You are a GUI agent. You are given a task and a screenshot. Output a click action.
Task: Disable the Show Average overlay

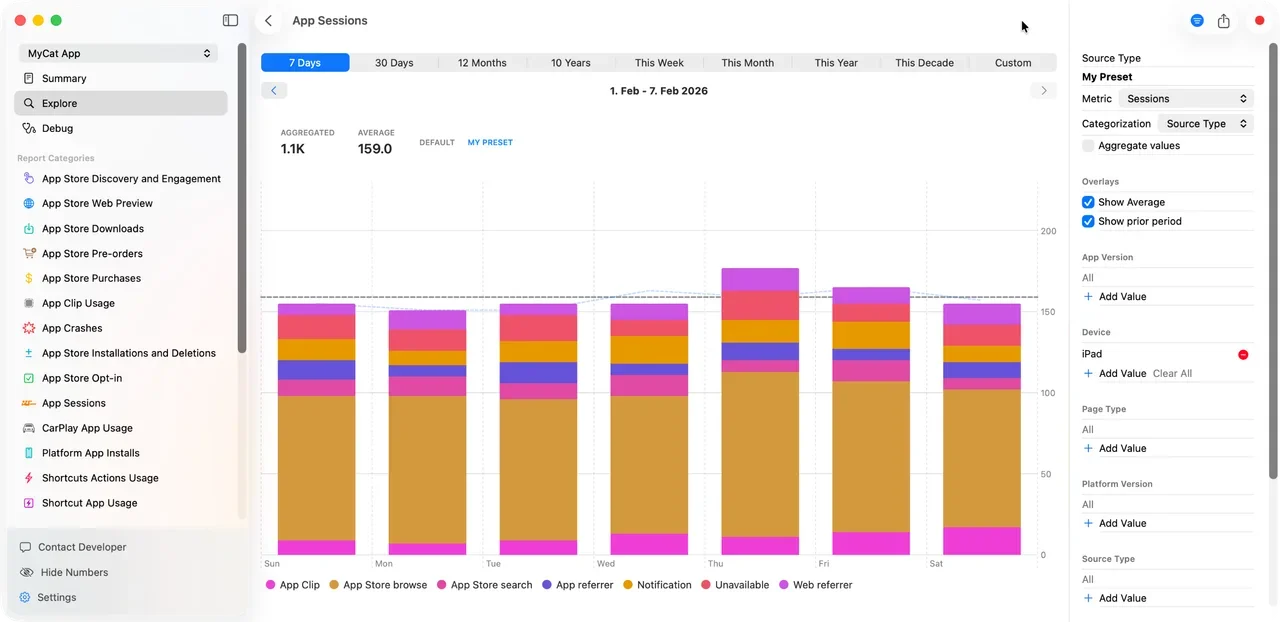tap(1087, 202)
